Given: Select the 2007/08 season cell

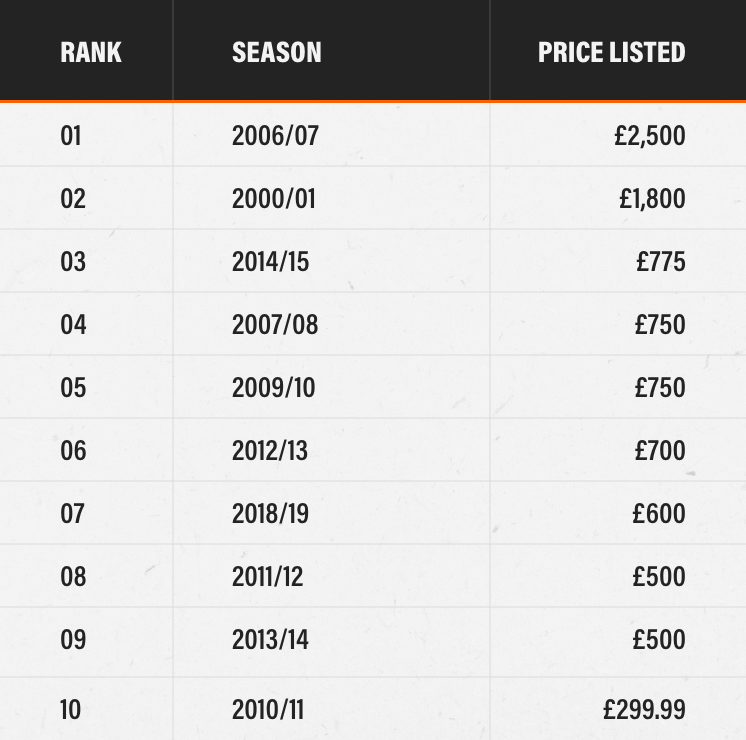Looking at the screenshot, I should tap(275, 324).
